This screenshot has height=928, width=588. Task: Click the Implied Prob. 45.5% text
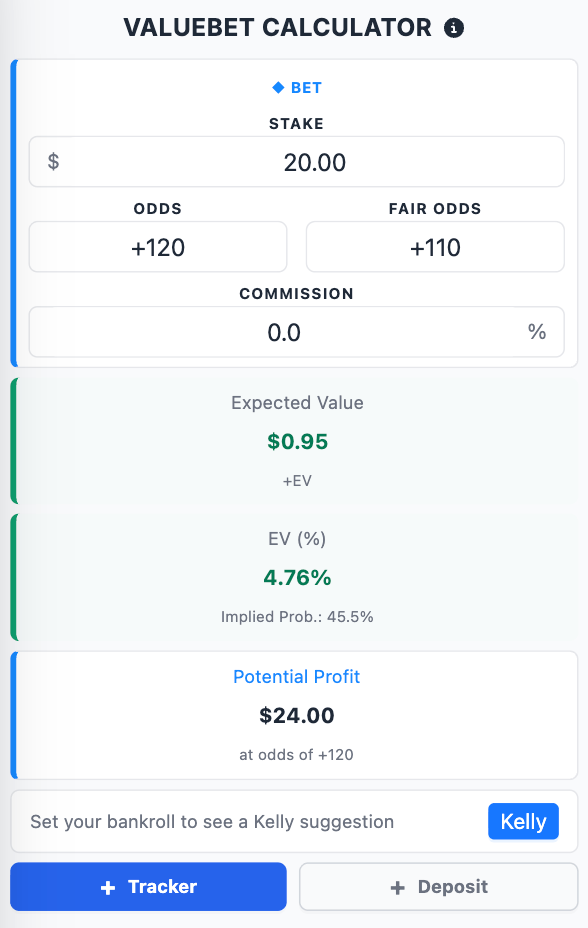(297, 617)
